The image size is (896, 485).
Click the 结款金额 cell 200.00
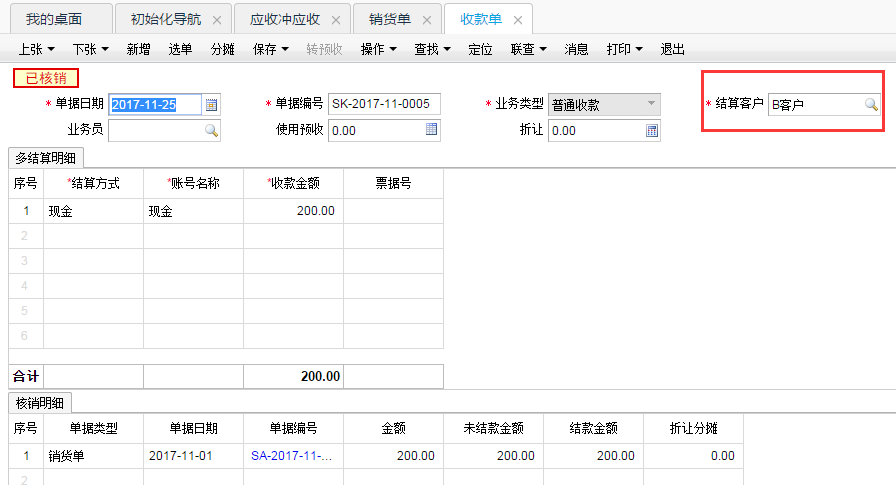pyautogui.click(x=593, y=456)
